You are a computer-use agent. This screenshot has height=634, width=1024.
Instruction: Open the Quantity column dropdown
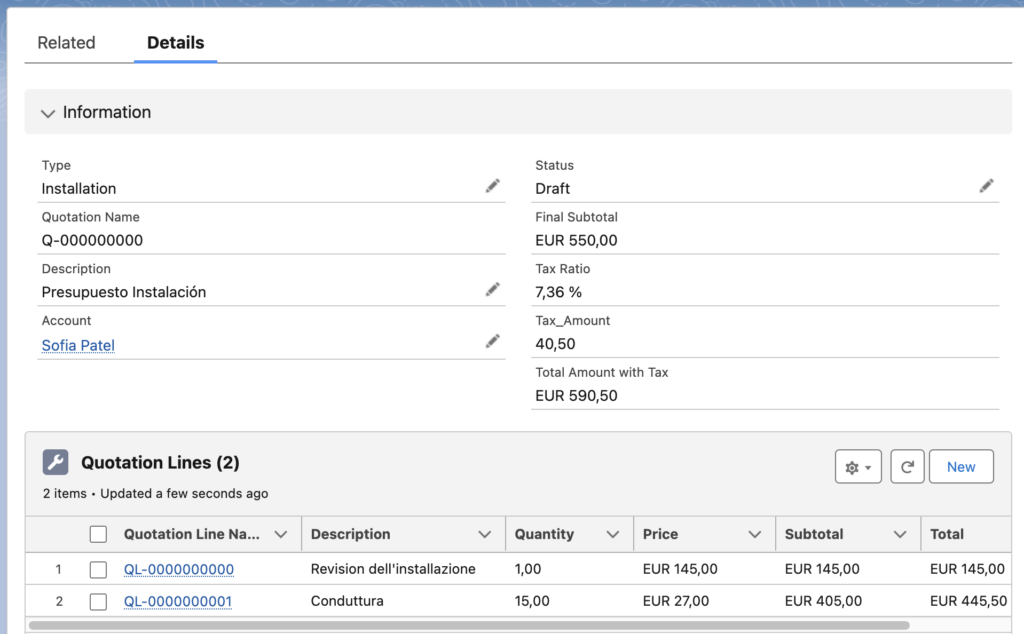click(x=613, y=534)
